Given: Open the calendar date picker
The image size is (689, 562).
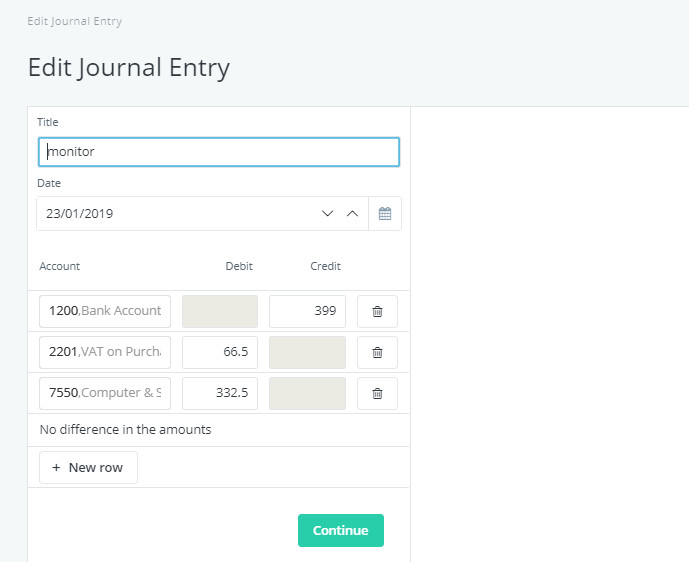Looking at the screenshot, I should [385, 214].
